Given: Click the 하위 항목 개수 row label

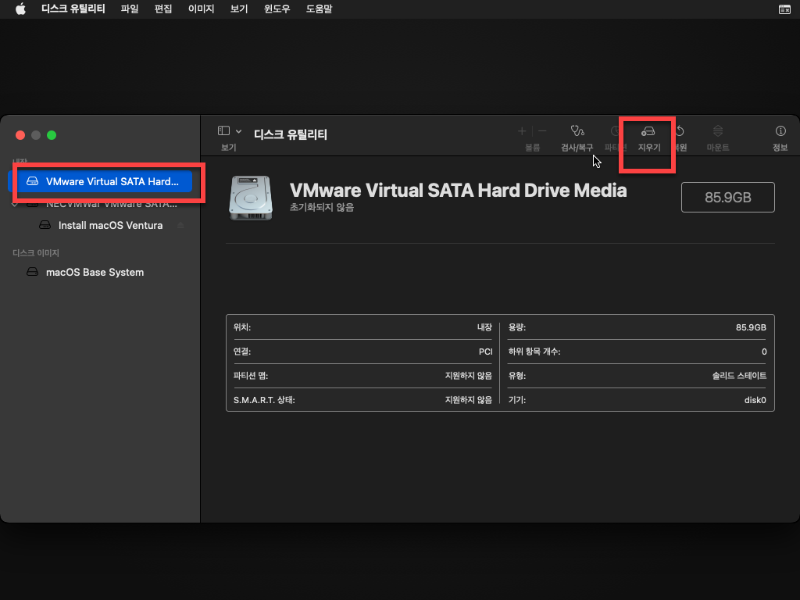Looking at the screenshot, I should pyautogui.click(x=534, y=352).
